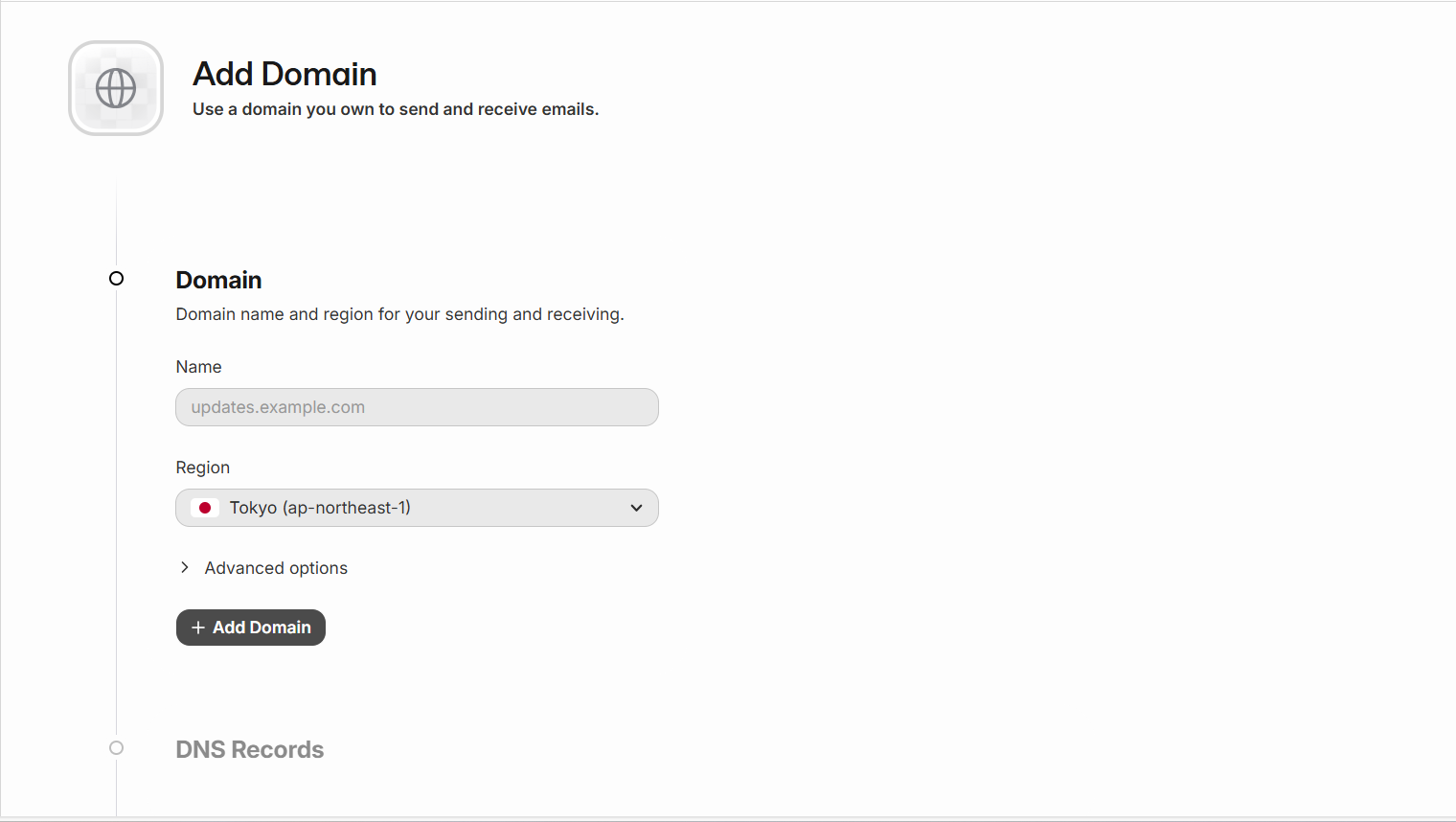Click the Japan flag icon in Region
The width and height of the screenshot is (1456, 822).
coord(205,508)
